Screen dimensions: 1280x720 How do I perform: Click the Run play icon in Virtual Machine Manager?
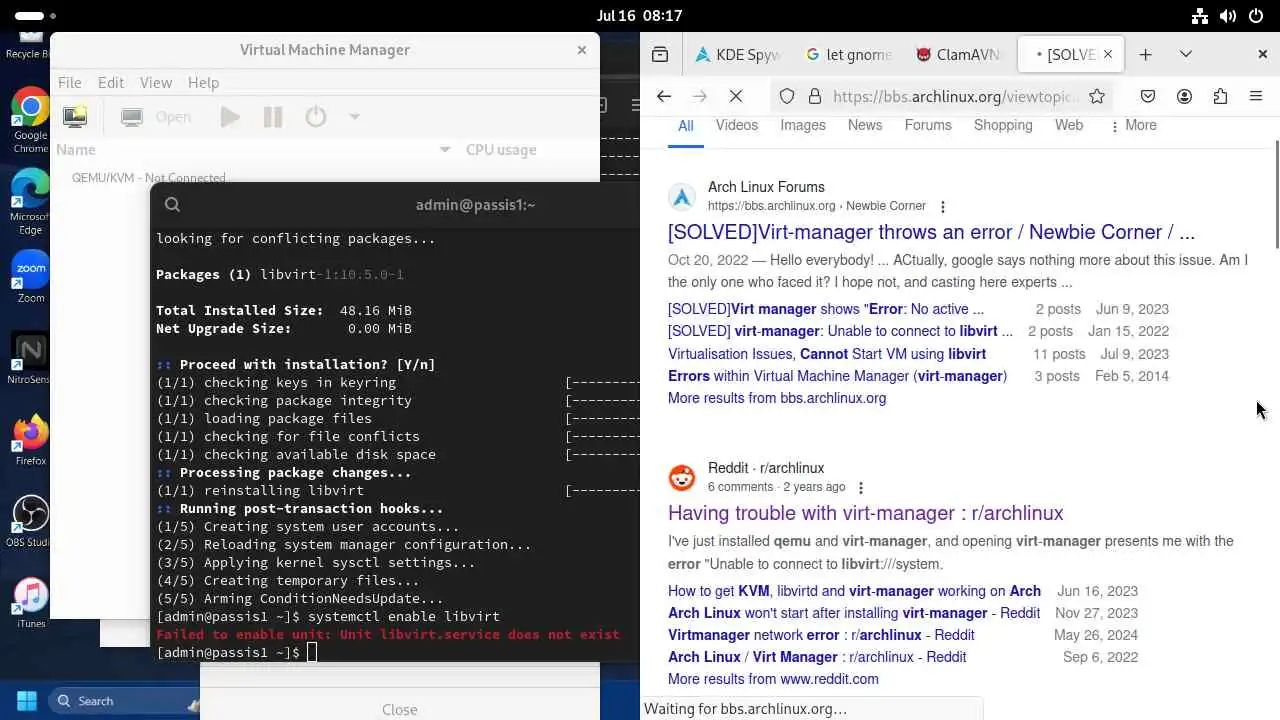click(x=230, y=117)
